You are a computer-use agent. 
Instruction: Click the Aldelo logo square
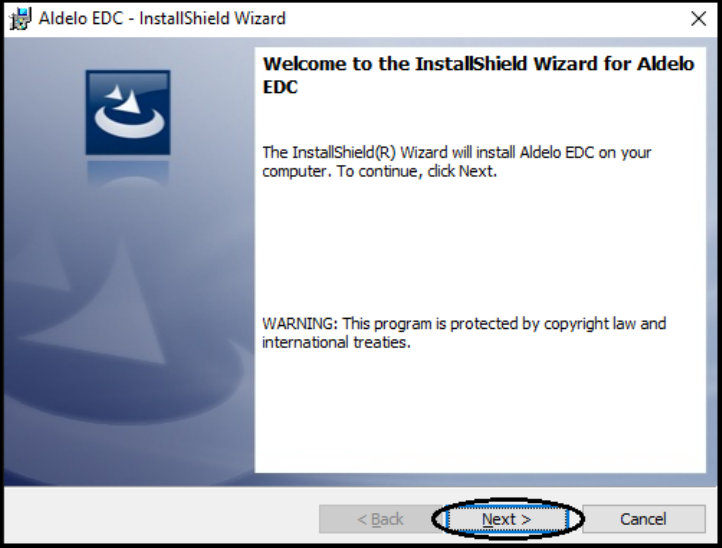point(128,112)
